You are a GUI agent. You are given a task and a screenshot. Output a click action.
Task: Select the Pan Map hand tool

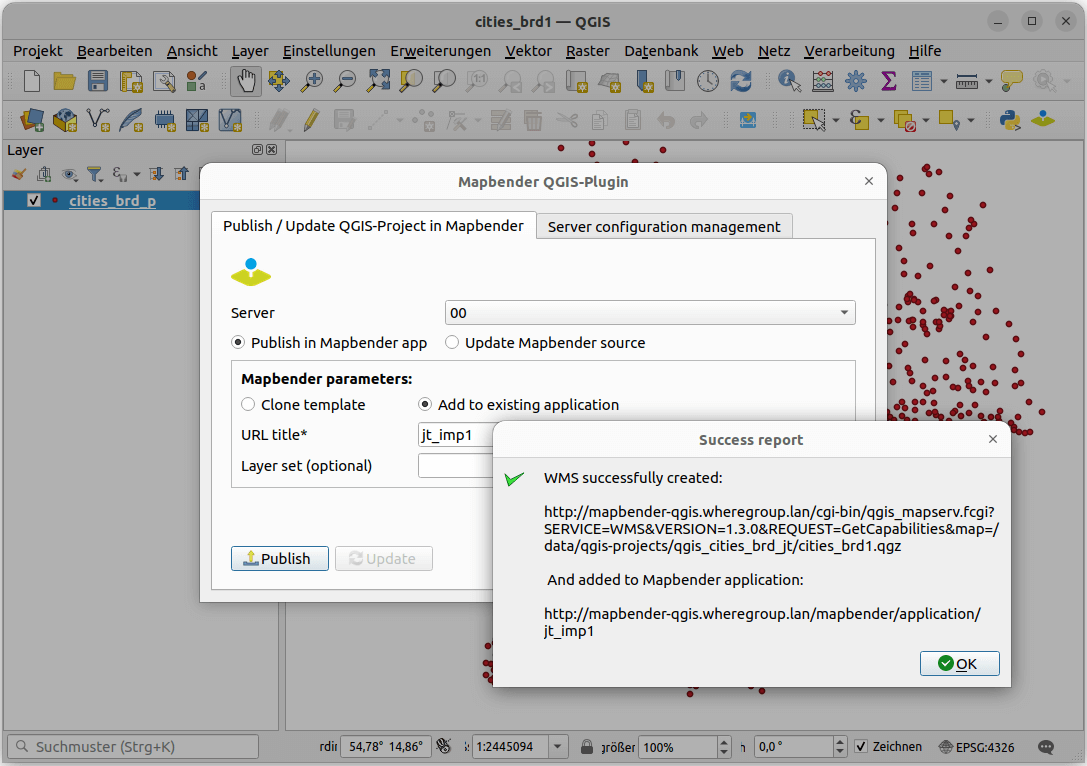[245, 81]
